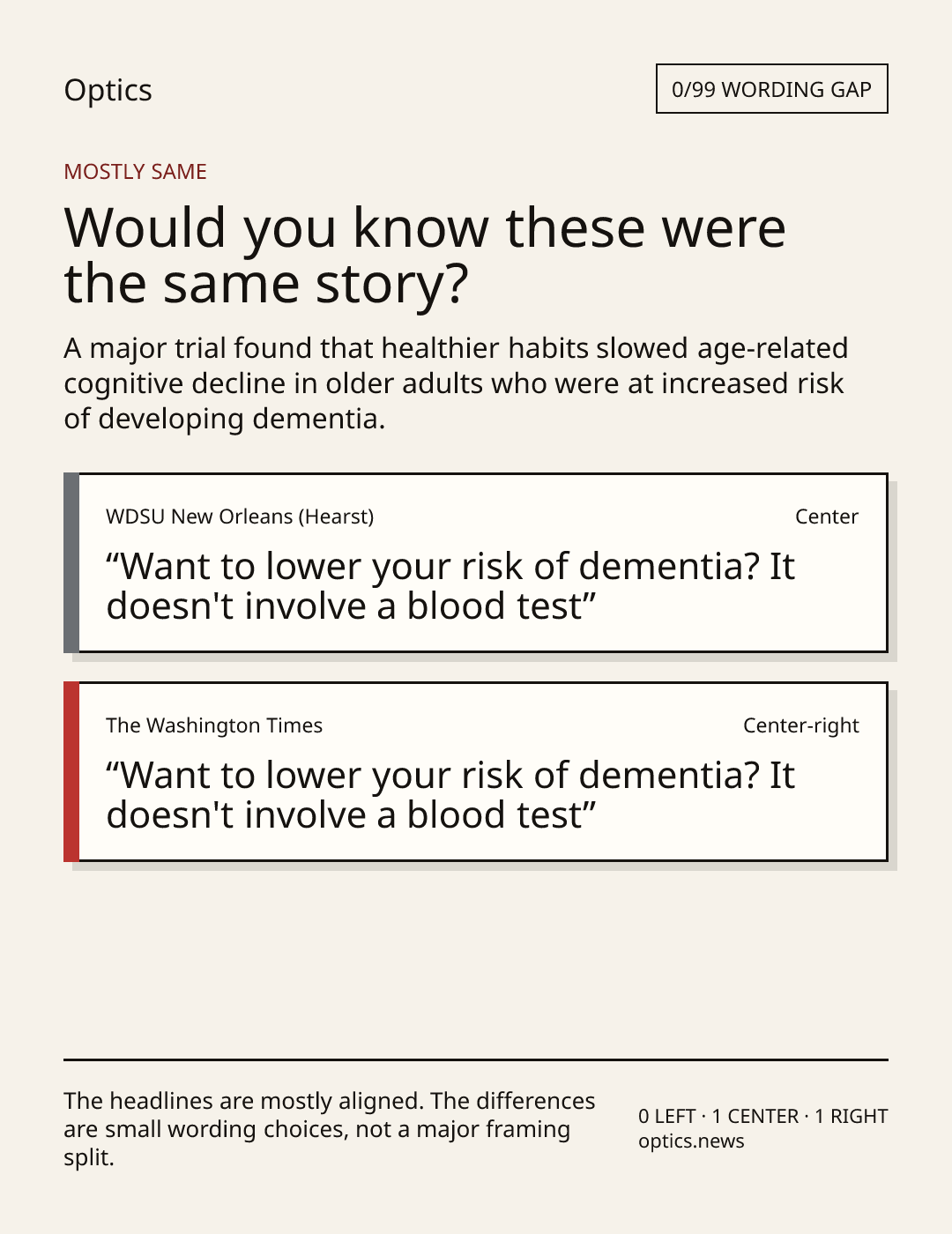Click the Optics logo text

[108, 90]
